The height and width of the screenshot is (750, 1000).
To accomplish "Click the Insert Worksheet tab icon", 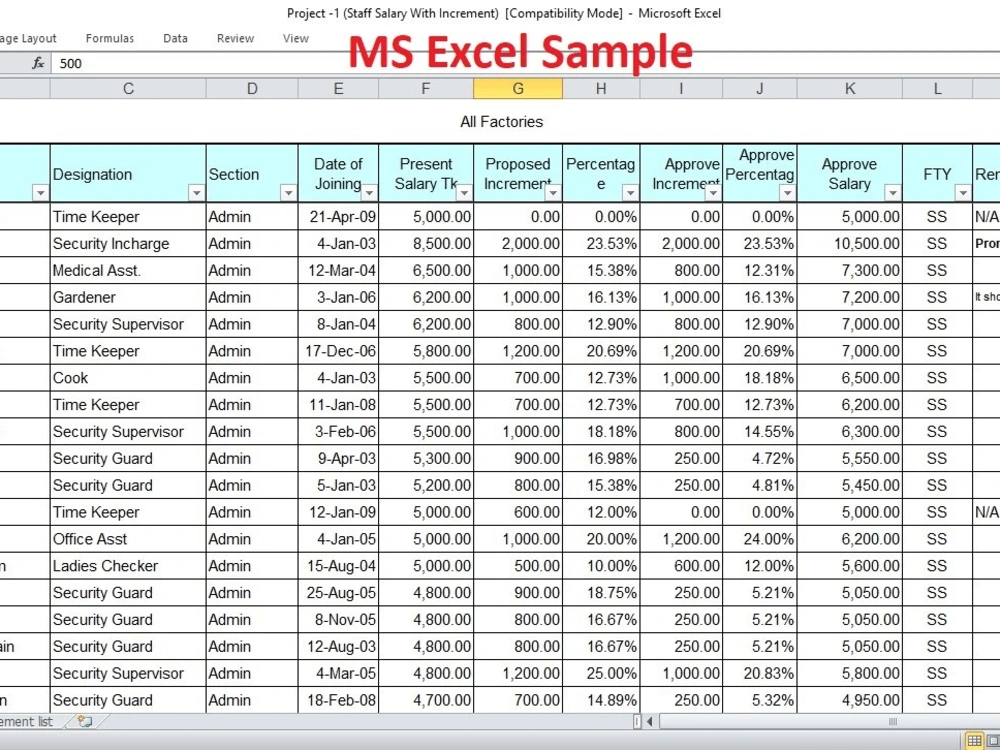I will coord(85,721).
